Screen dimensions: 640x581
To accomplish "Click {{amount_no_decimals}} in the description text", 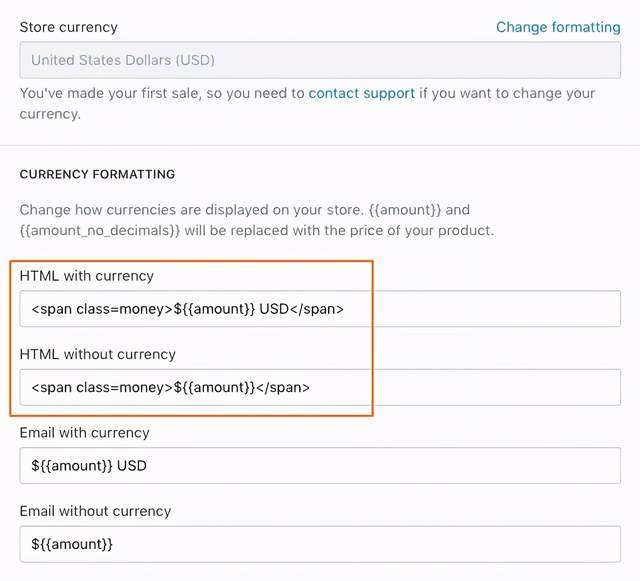I will (x=100, y=231).
